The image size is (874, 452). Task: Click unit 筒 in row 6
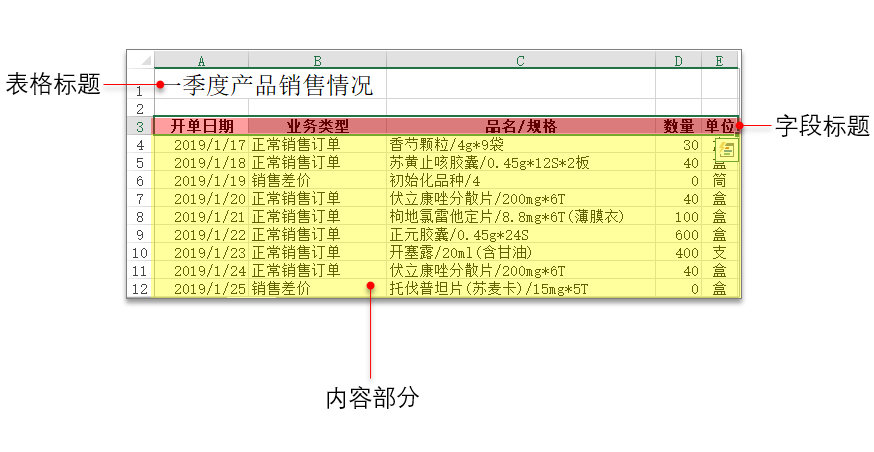(720, 180)
